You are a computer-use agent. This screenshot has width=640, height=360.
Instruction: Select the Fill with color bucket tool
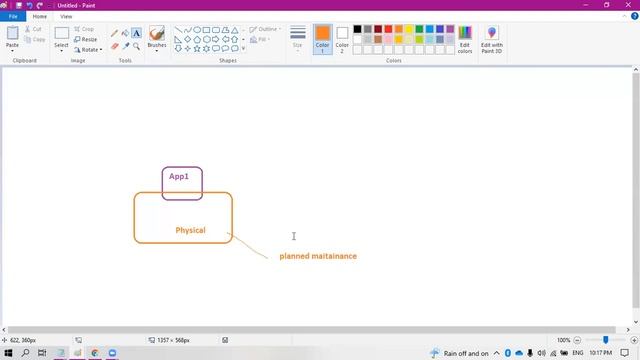(125, 33)
